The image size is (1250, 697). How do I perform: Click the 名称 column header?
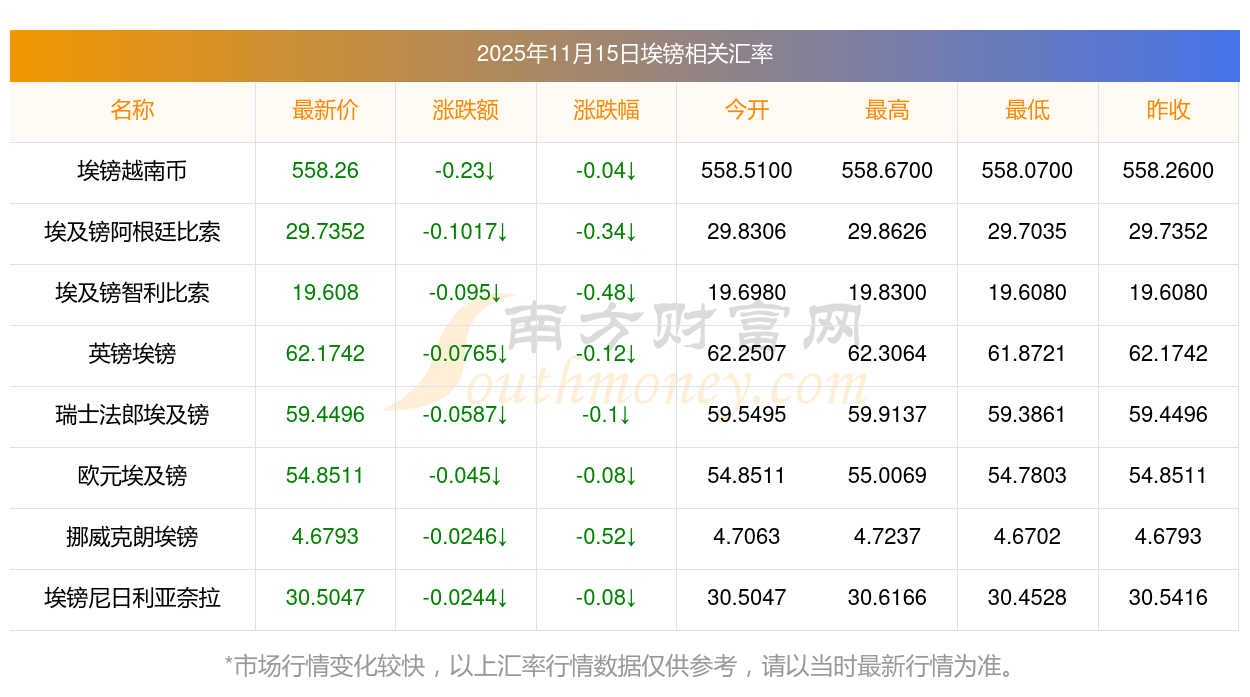pyautogui.click(x=133, y=110)
